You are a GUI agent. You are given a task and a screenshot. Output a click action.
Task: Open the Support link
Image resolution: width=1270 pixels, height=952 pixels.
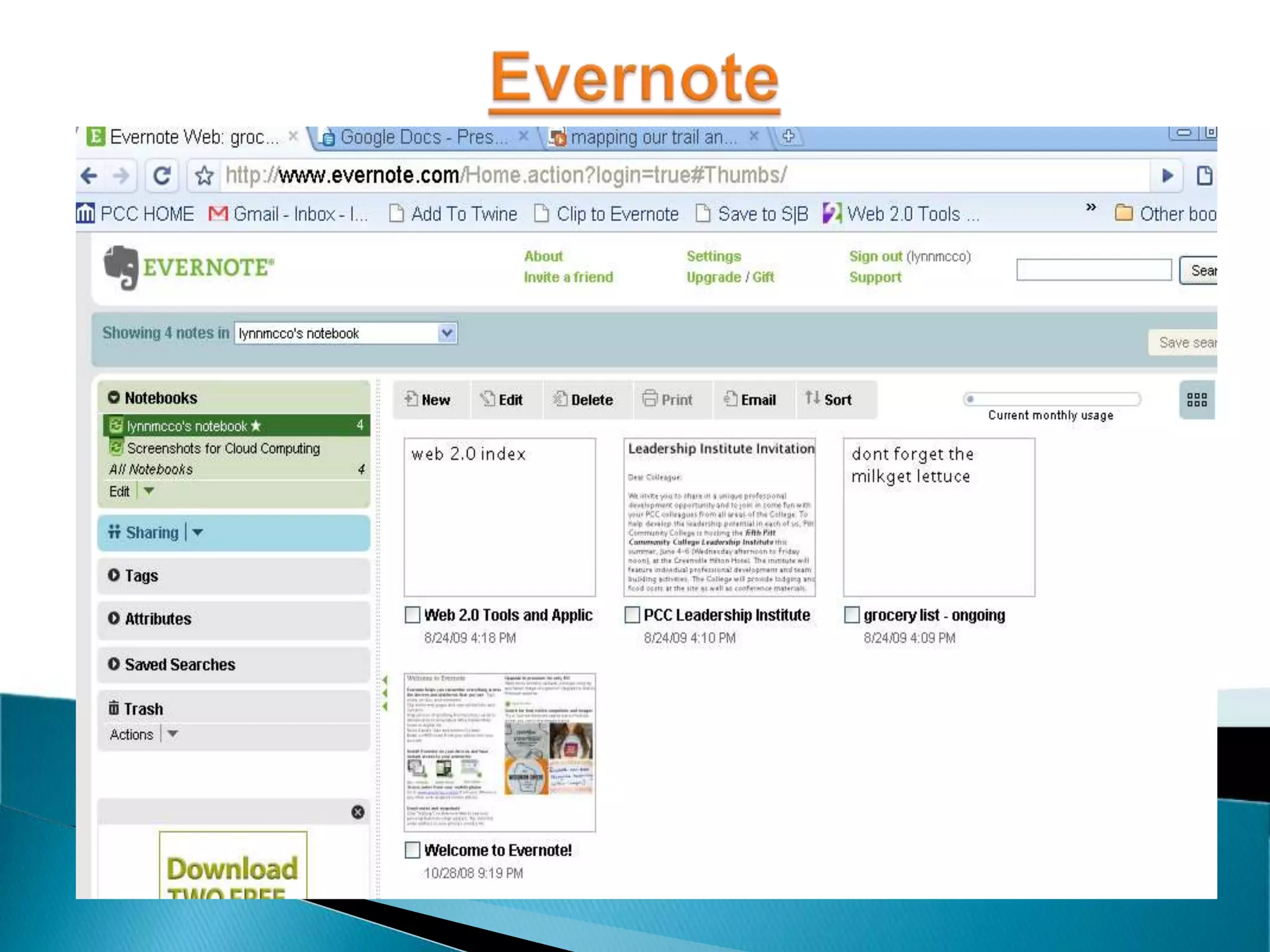[x=875, y=277]
